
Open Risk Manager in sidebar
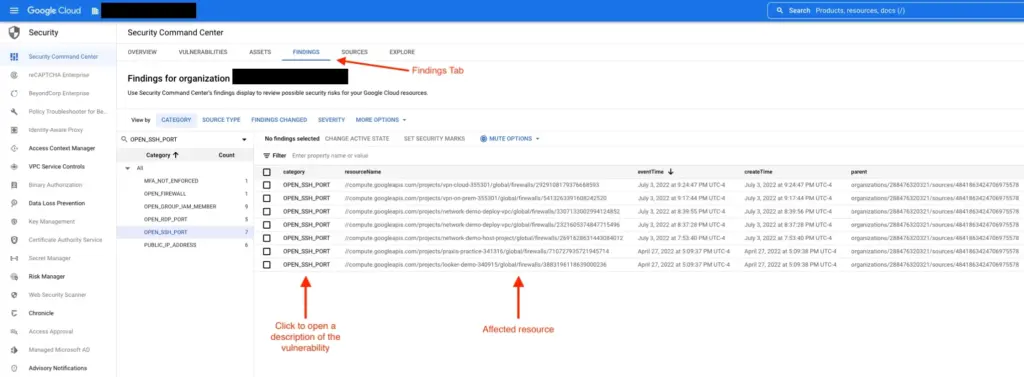(x=46, y=276)
